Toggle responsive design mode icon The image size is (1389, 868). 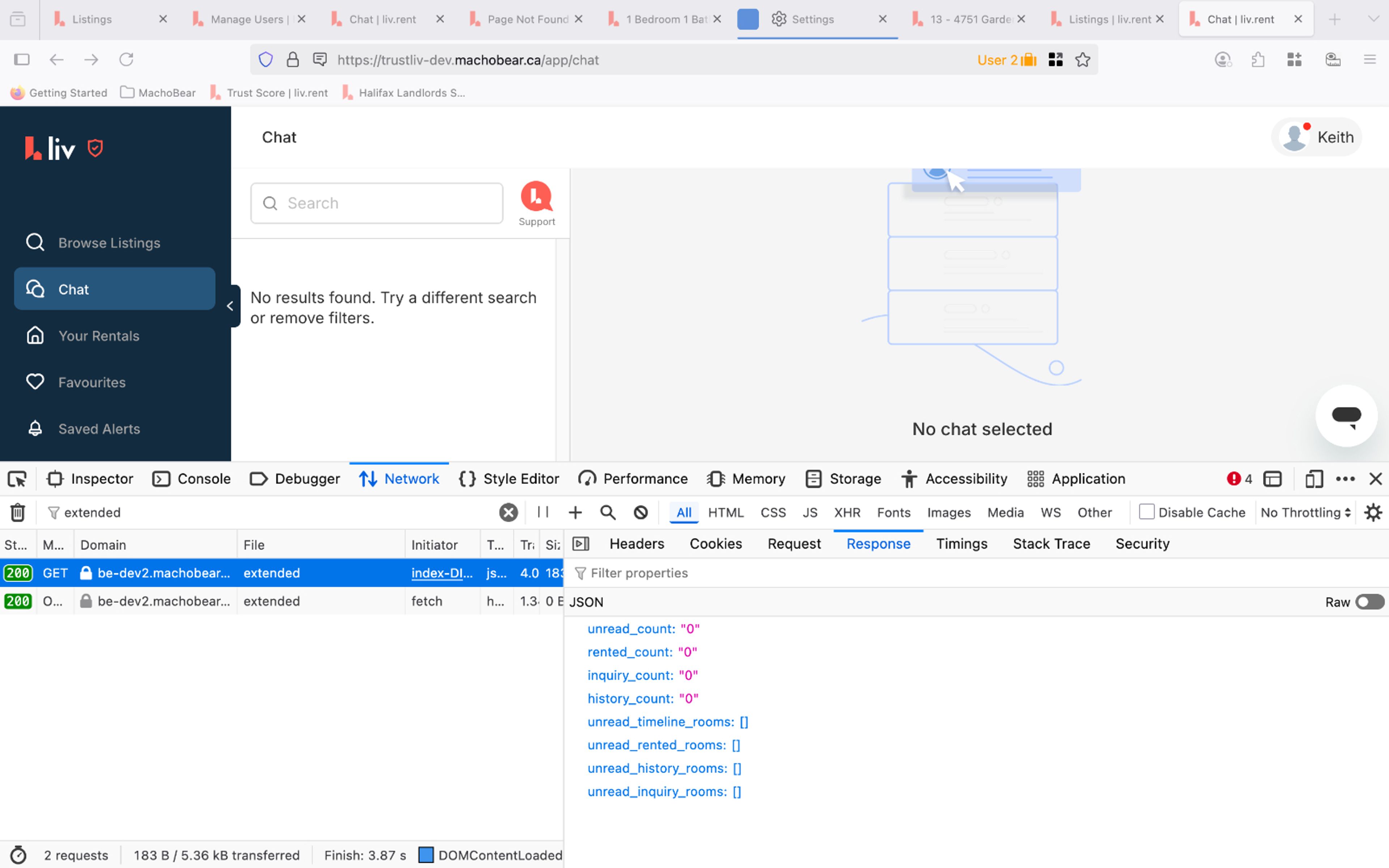point(1314,479)
